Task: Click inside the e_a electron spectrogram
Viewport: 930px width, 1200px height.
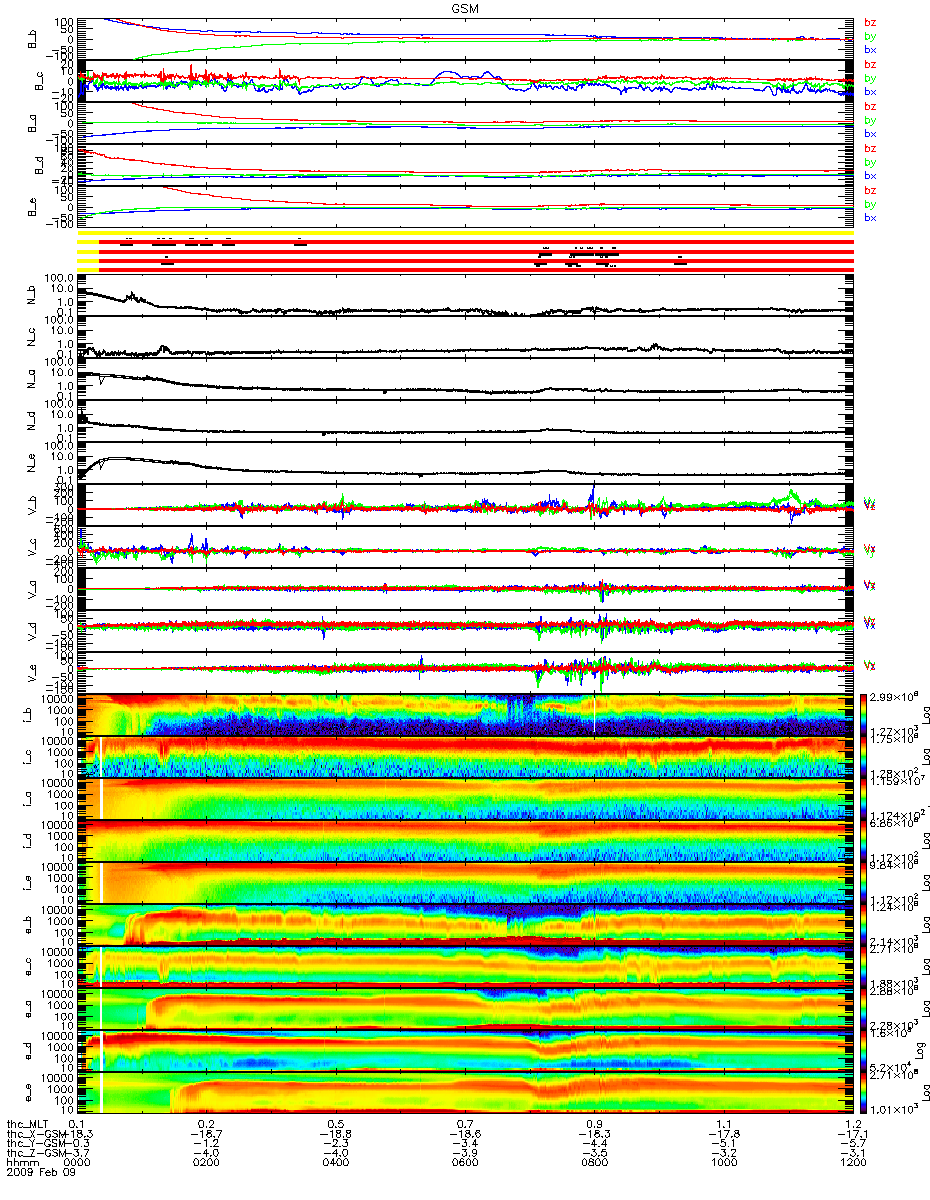Action: click(x=464, y=1008)
